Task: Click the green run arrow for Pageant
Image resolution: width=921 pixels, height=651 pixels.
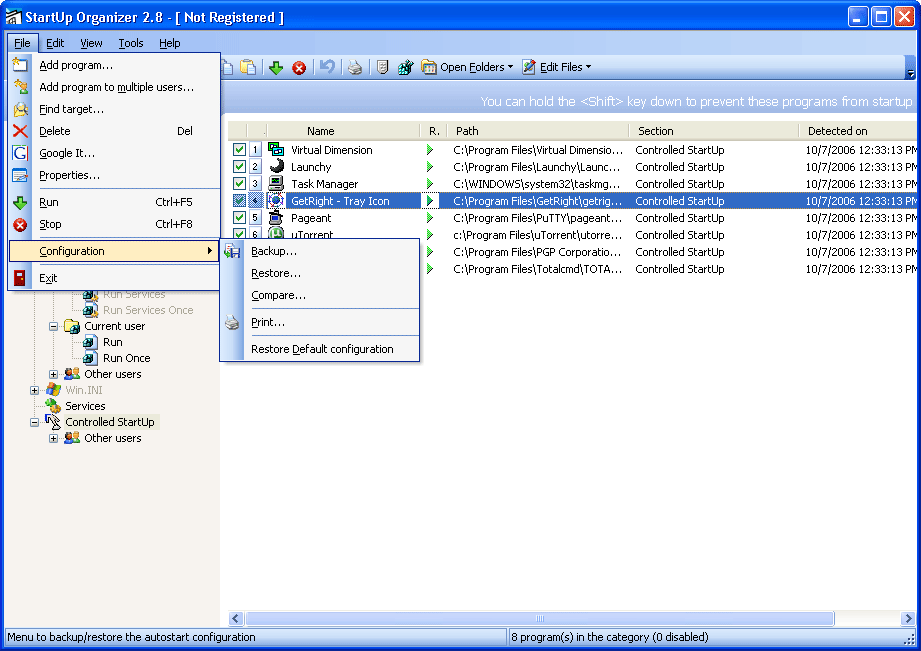Action: tap(430, 218)
